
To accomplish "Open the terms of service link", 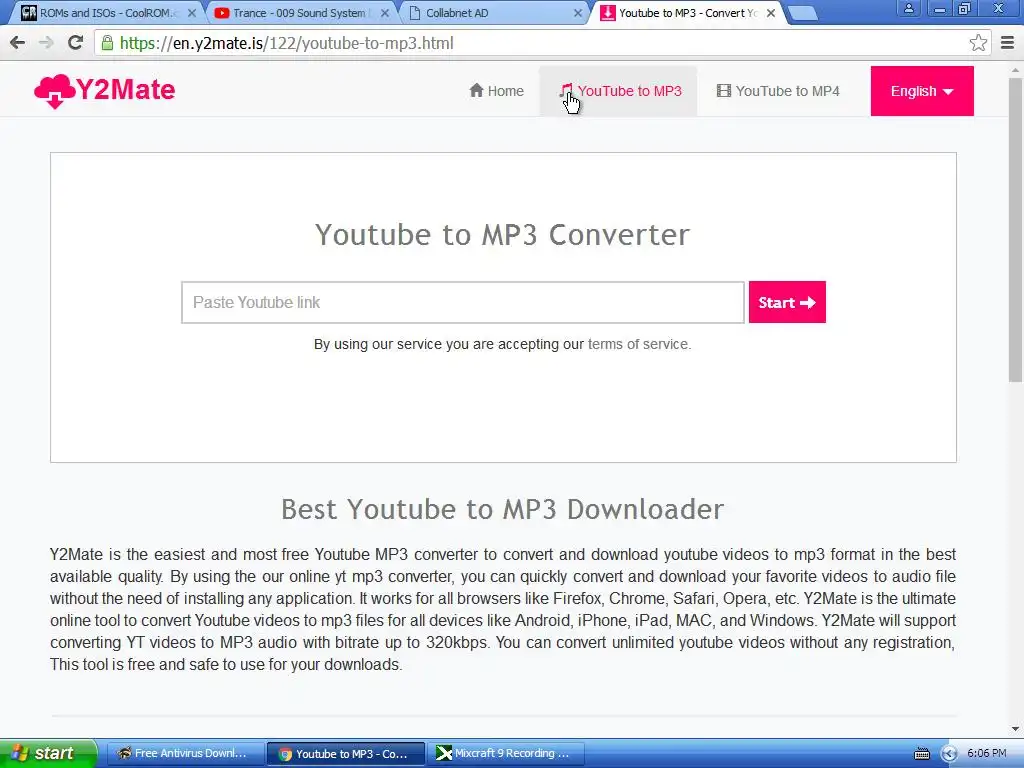I will tap(637, 344).
